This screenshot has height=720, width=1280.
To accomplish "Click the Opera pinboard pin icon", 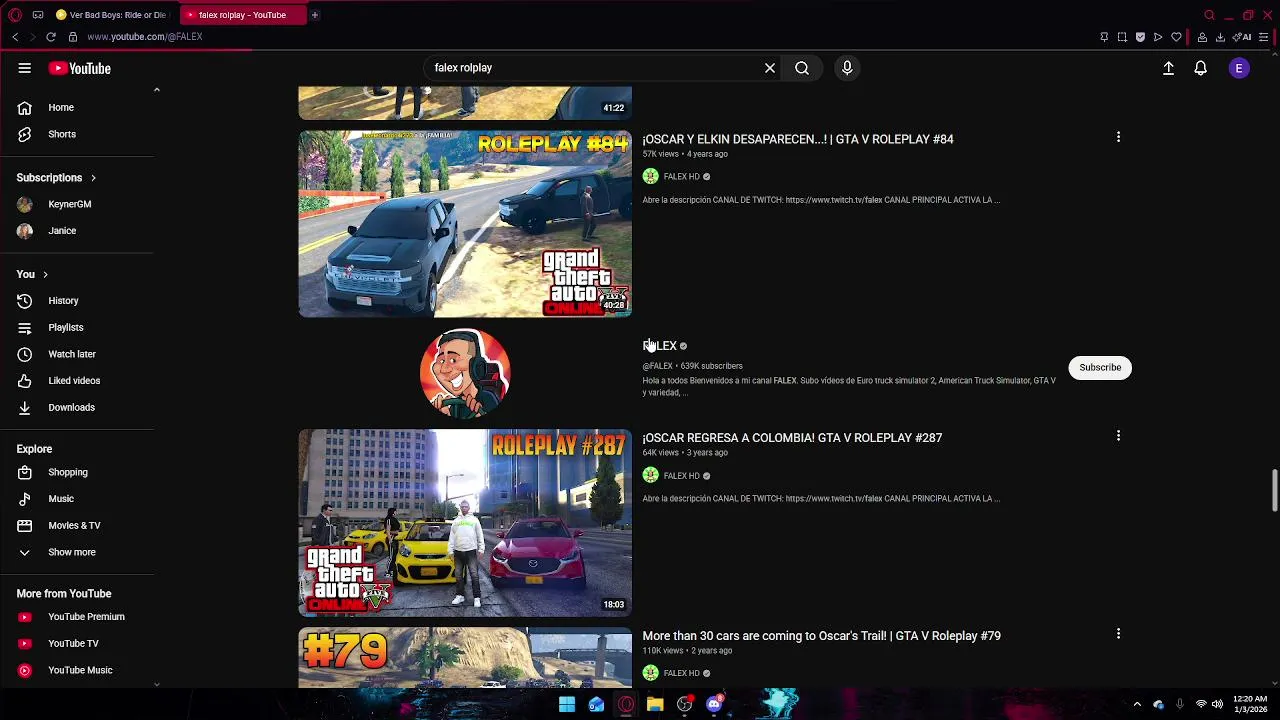I will pyautogui.click(x=1104, y=37).
